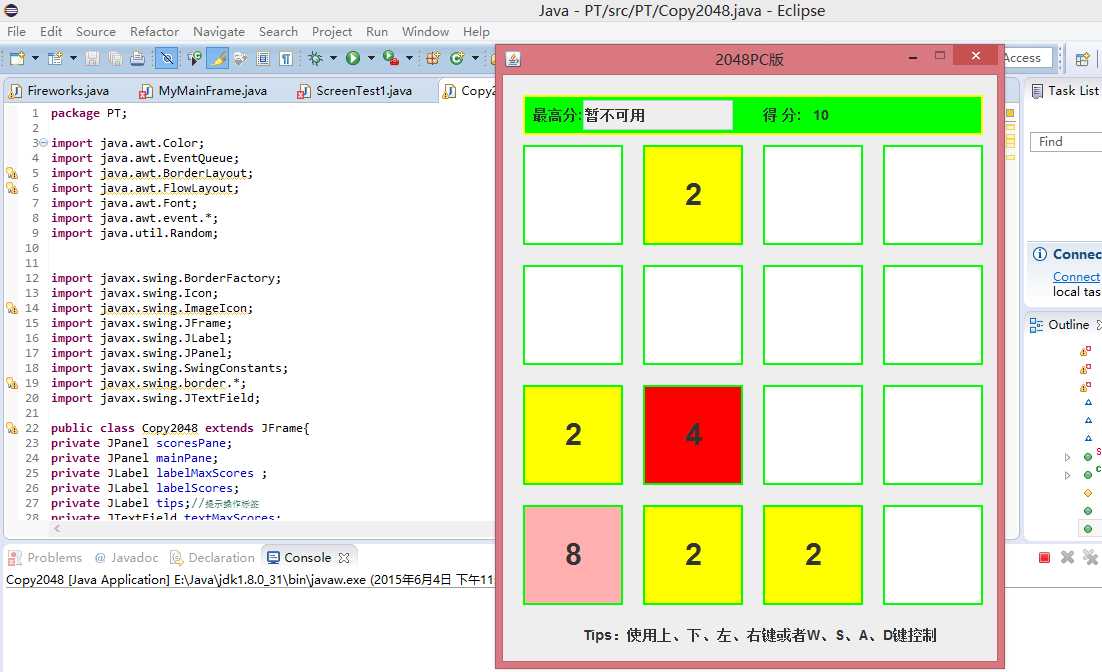
Task: Click warning marker on line 22
Action: (x=11, y=428)
